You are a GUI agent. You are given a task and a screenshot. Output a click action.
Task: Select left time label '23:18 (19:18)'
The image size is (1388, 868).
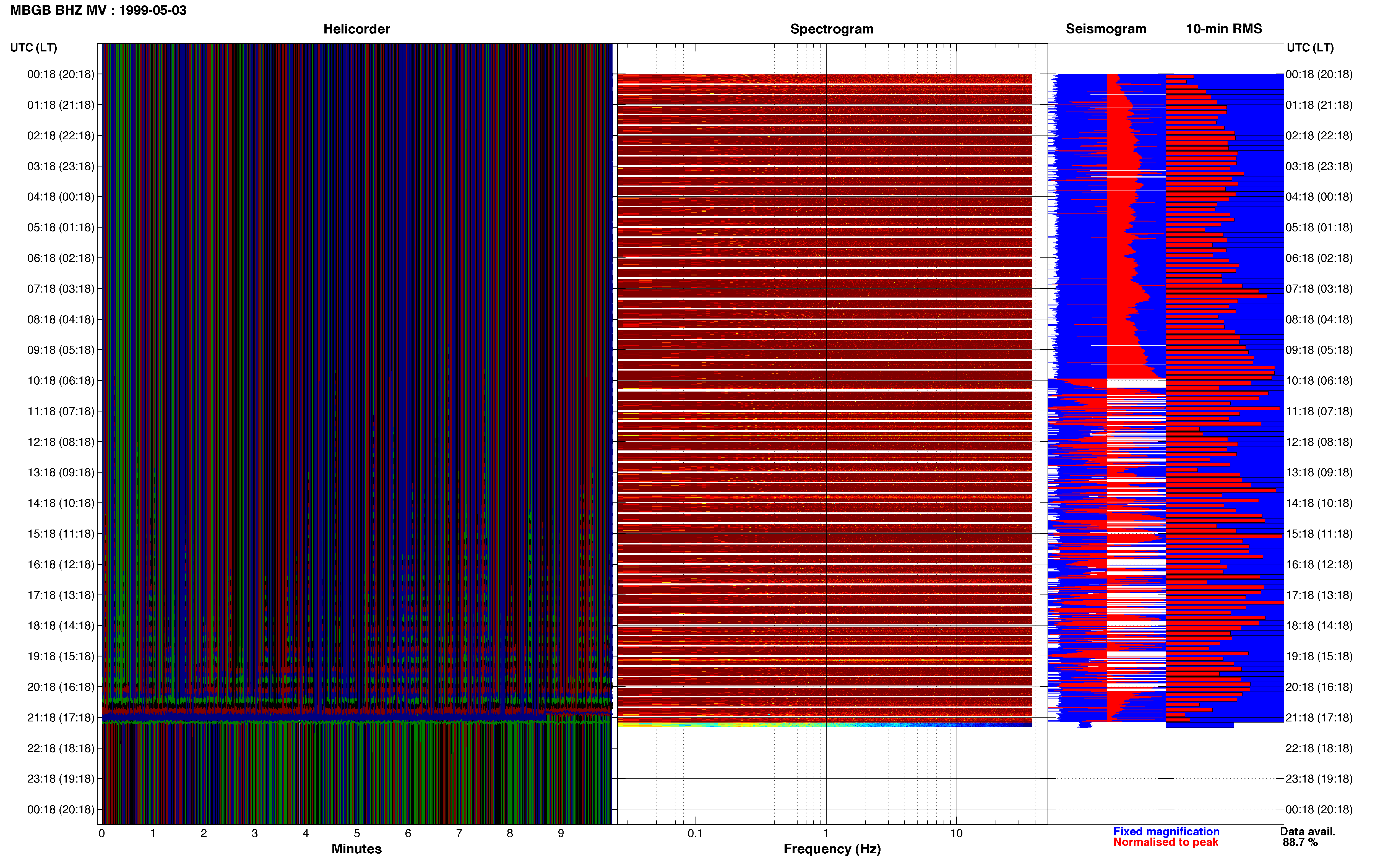[x=61, y=779]
